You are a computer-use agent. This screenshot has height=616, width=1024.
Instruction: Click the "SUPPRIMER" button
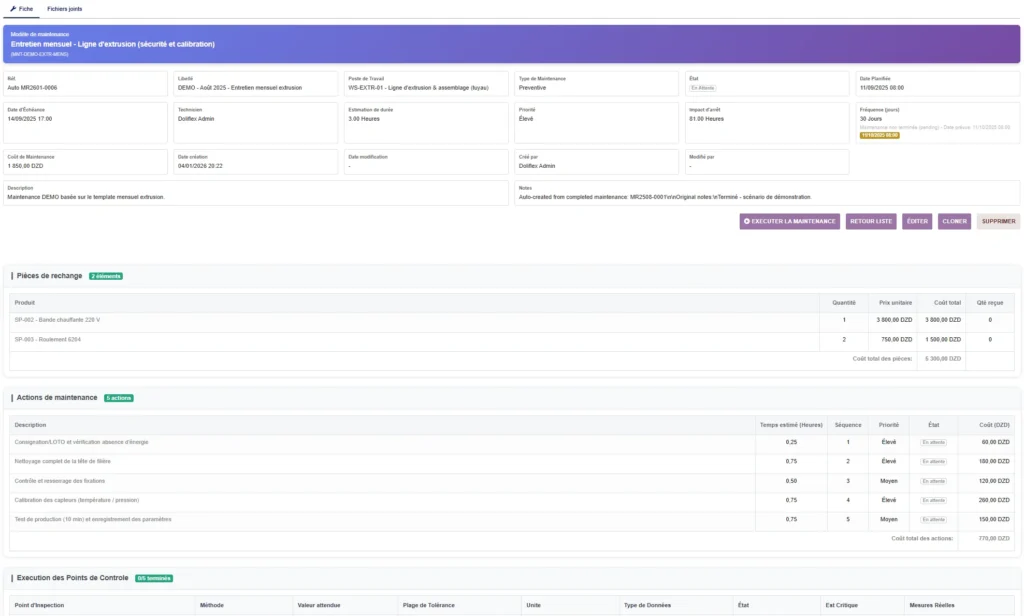pos(997,221)
